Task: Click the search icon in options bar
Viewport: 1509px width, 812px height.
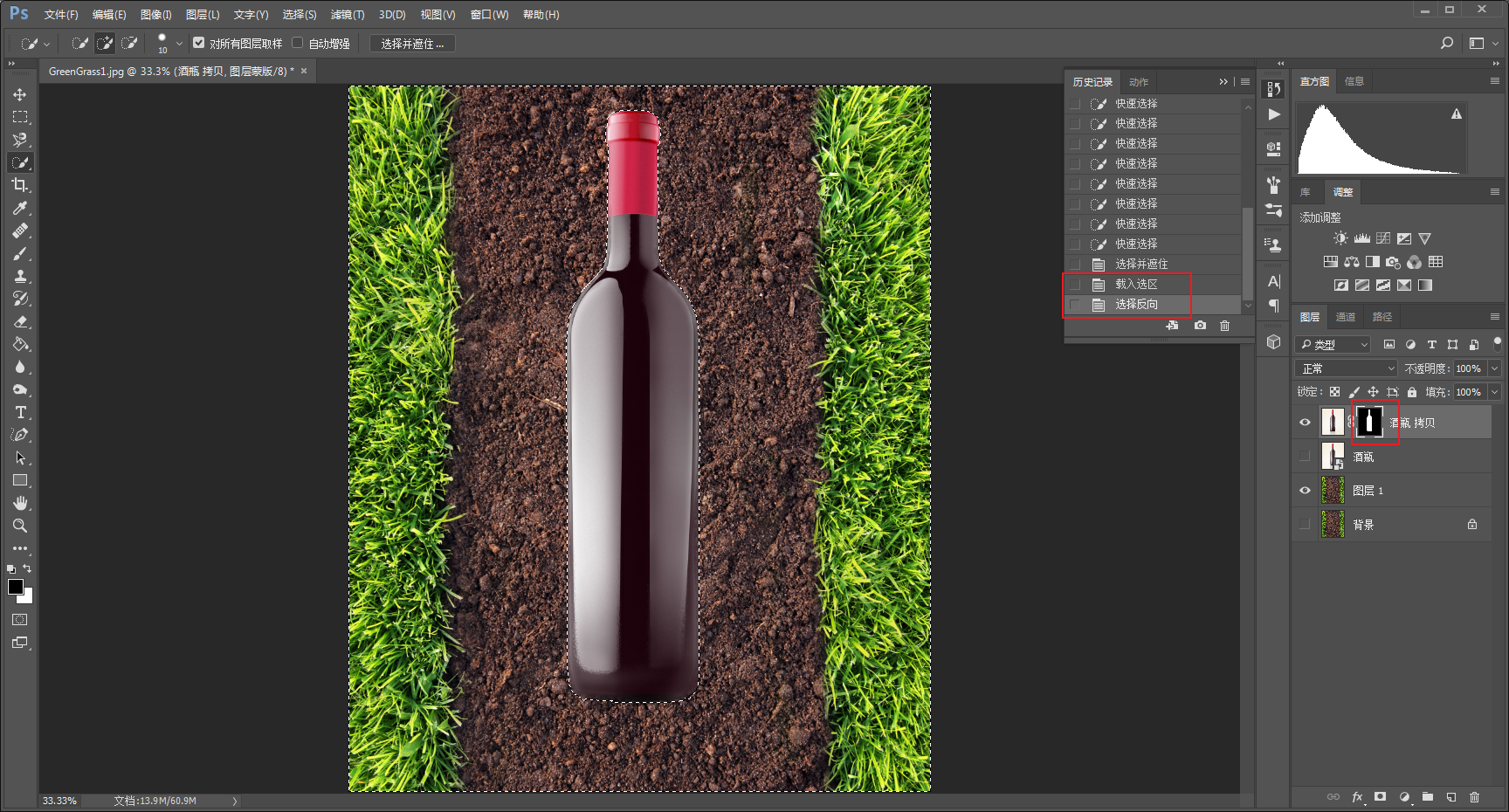Action: (x=1447, y=43)
